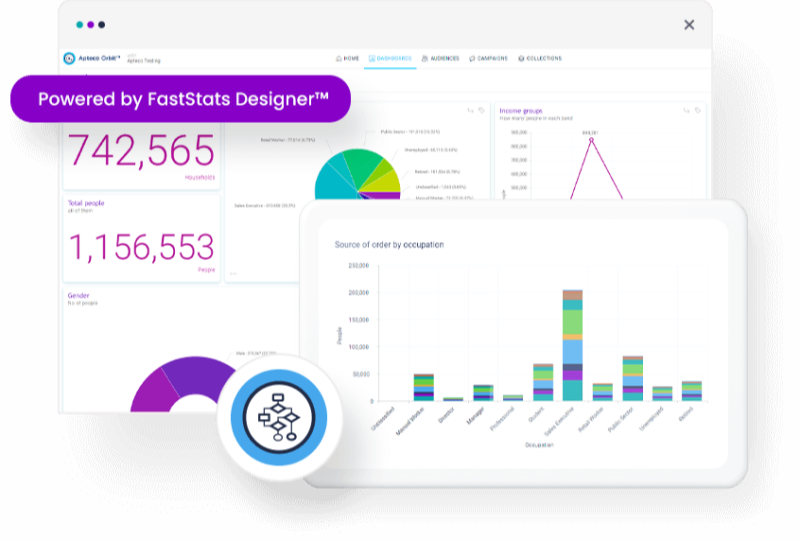Click the peak point on Income groups line
Viewport: 800px width, 541px height.
(590, 139)
